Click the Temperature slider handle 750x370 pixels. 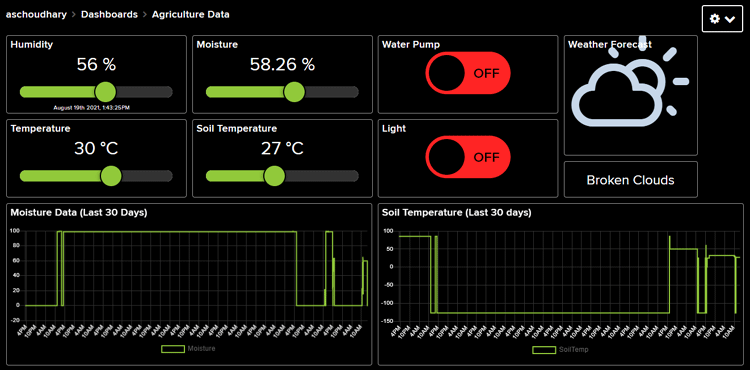point(111,176)
